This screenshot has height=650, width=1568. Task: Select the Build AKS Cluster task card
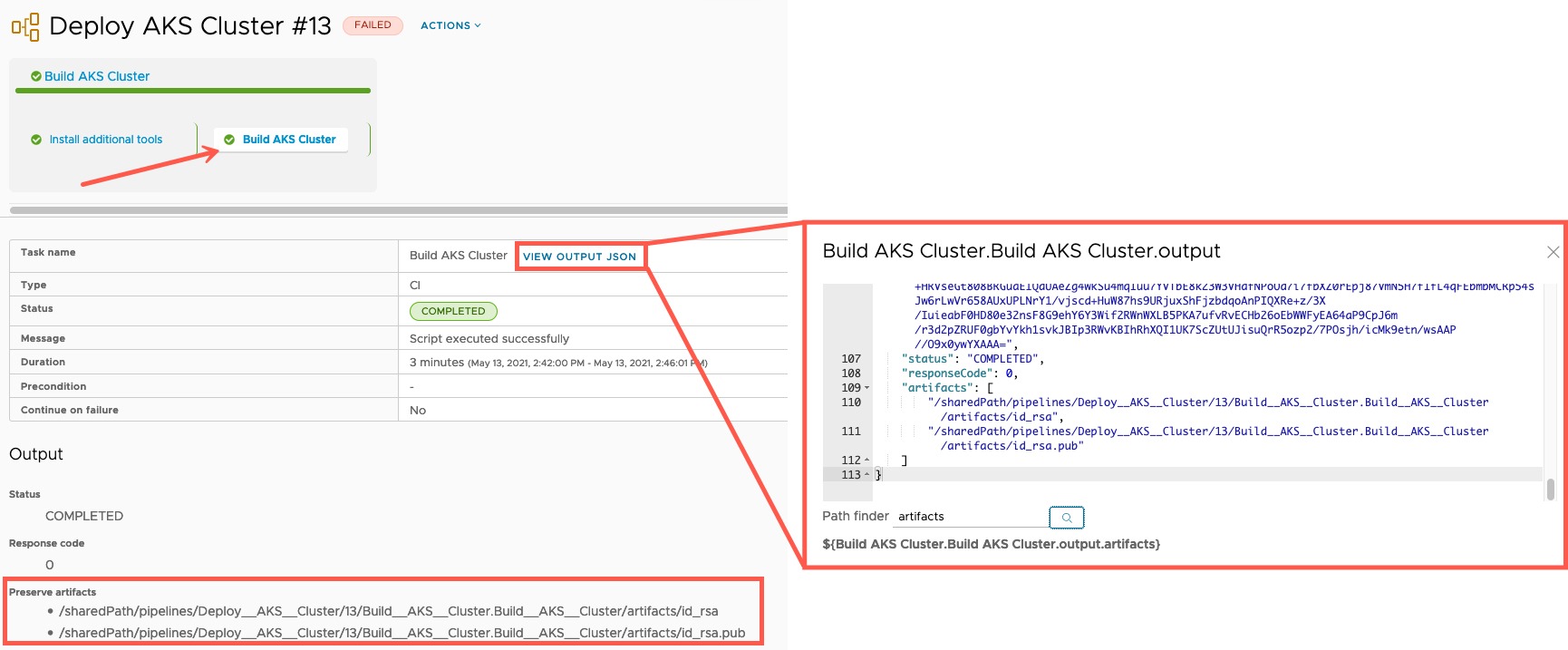click(281, 140)
